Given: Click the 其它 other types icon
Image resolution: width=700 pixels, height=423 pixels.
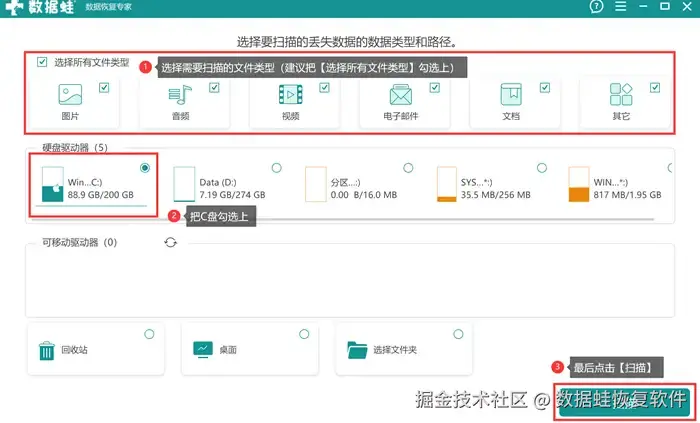Looking at the screenshot, I should click(x=621, y=95).
